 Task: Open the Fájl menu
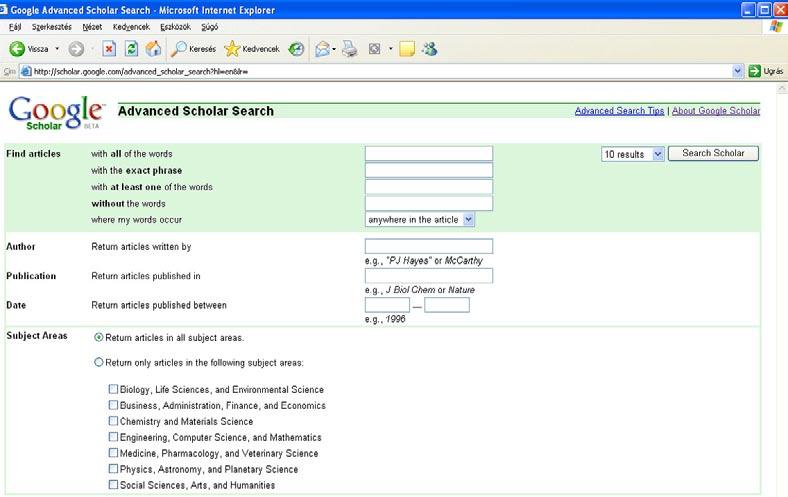[x=15, y=27]
